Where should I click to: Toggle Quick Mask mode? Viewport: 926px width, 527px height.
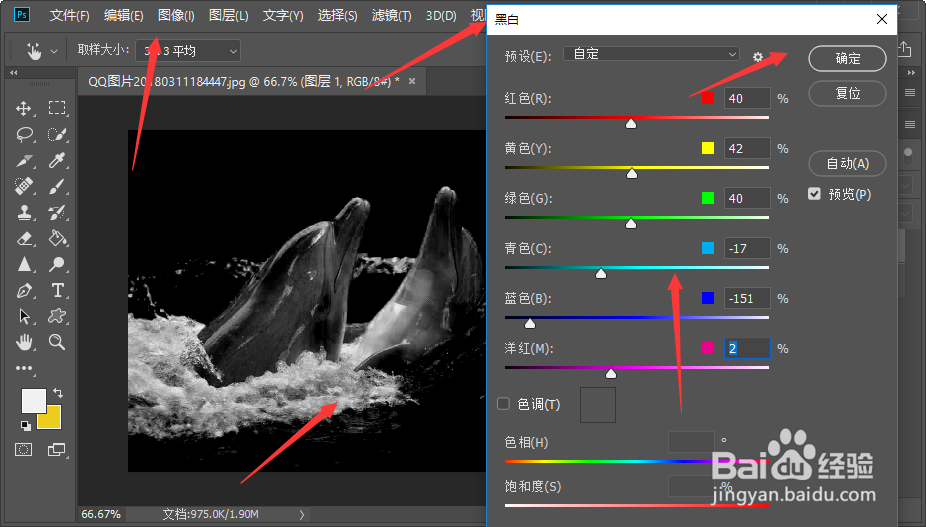(x=24, y=450)
